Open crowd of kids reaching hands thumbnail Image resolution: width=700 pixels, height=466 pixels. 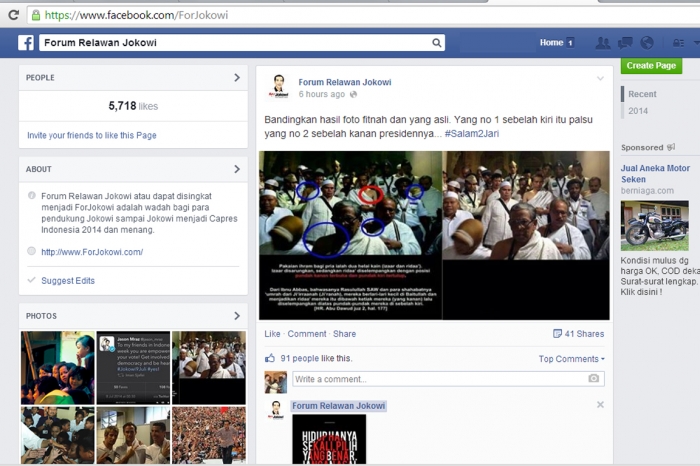point(58,435)
